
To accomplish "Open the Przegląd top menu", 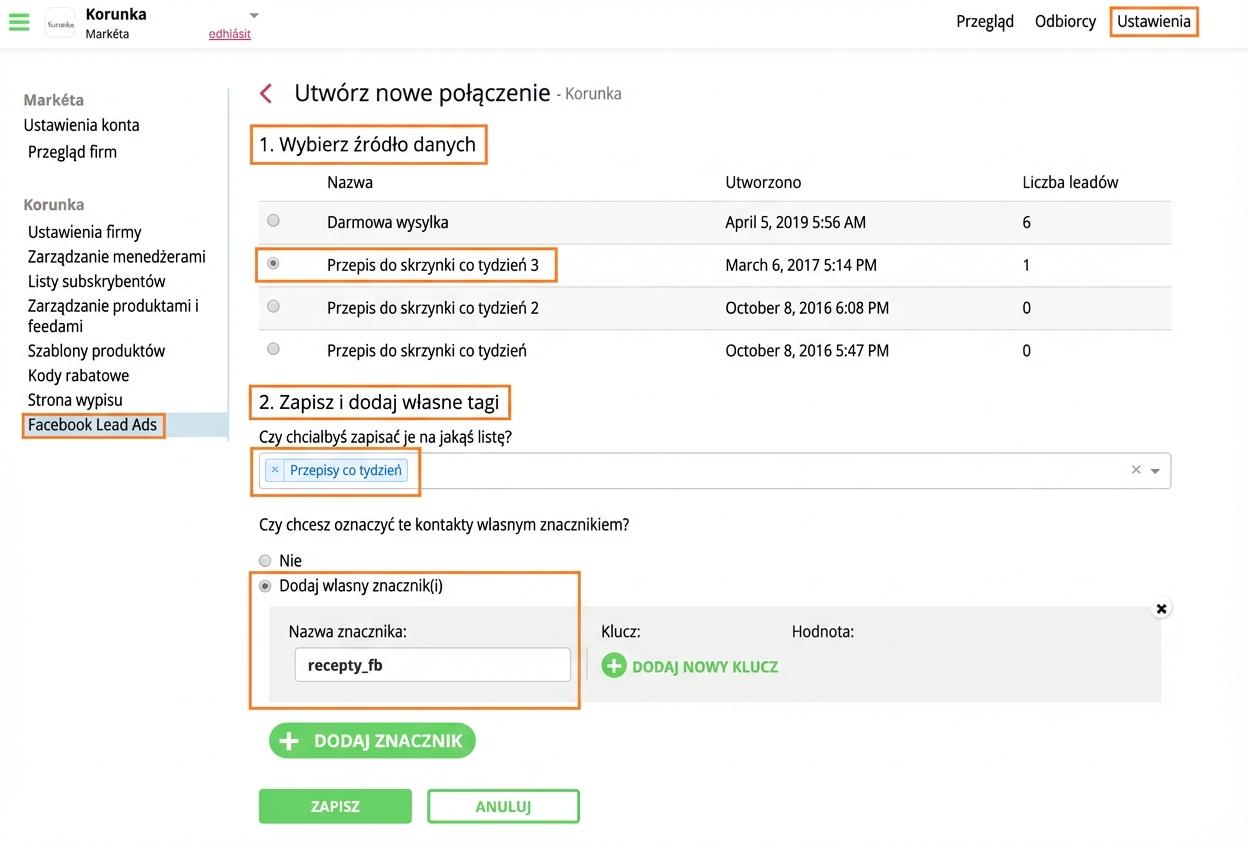I will point(985,21).
